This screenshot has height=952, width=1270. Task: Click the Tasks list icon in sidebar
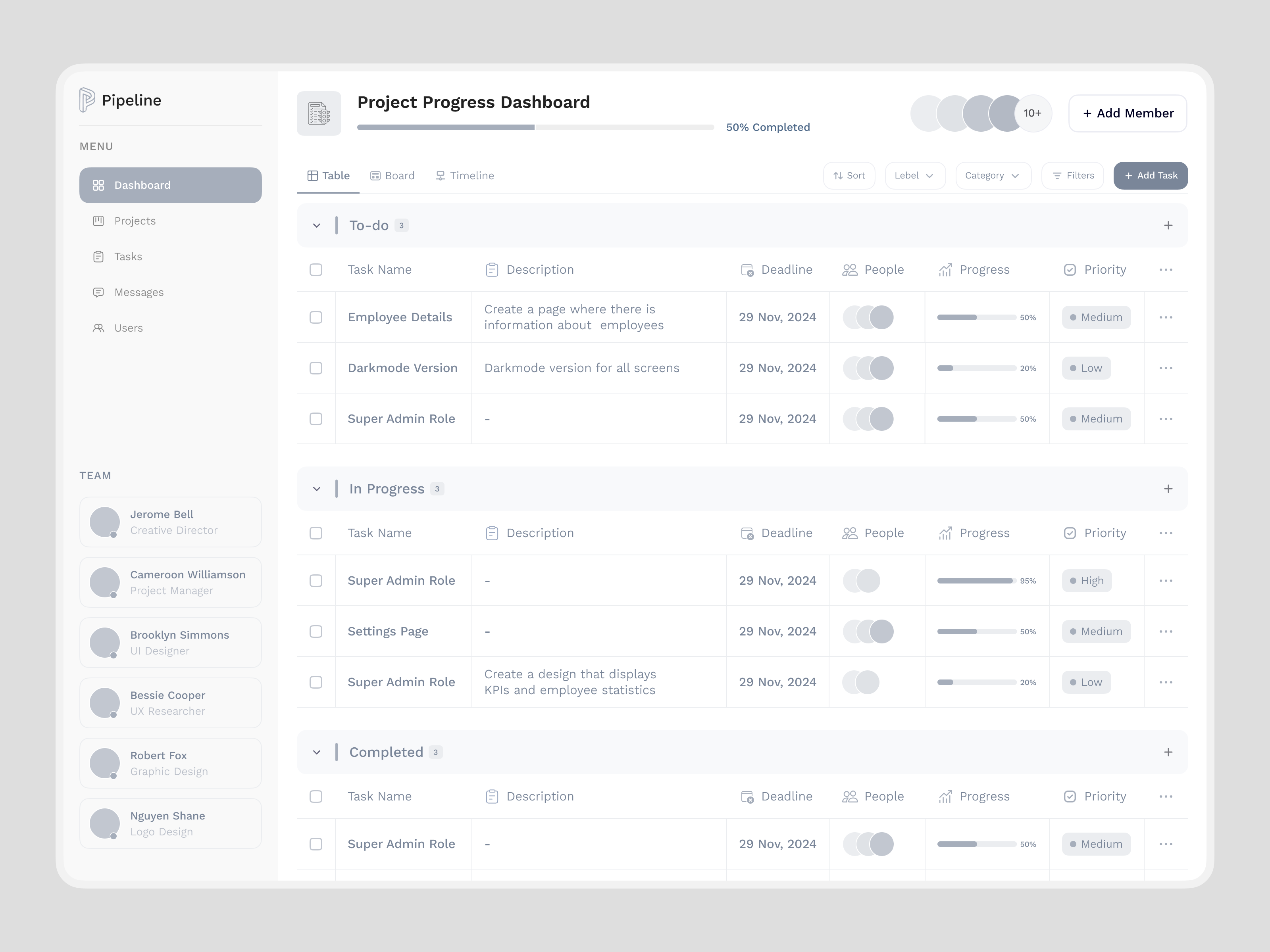99,257
